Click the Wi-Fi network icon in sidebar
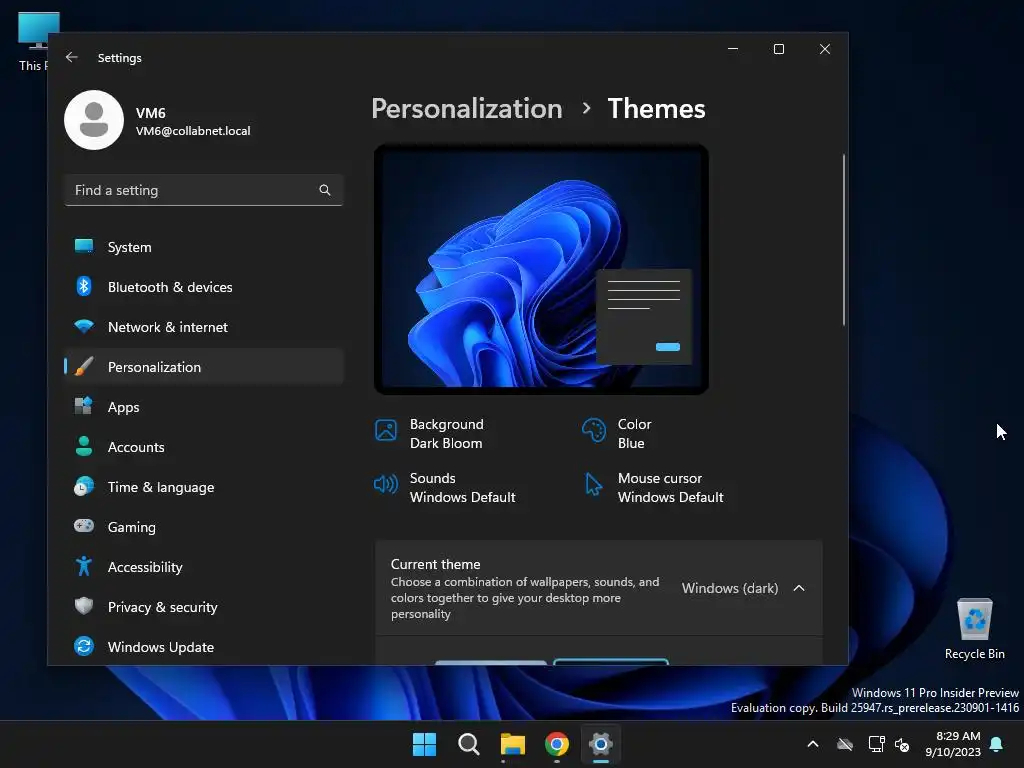Image resolution: width=1024 pixels, height=768 pixels. click(84, 326)
